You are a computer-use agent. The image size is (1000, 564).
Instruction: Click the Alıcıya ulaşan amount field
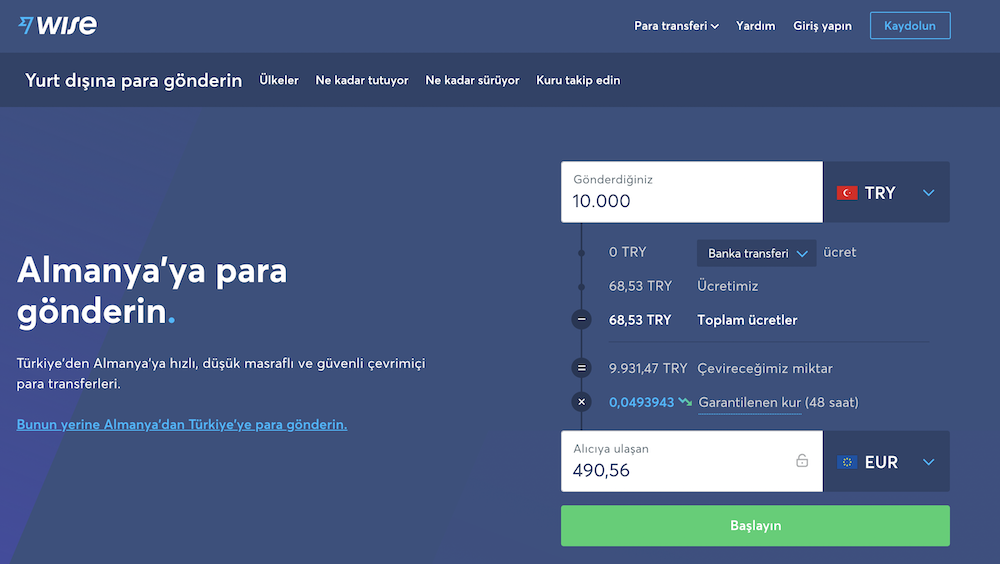[x=691, y=461]
